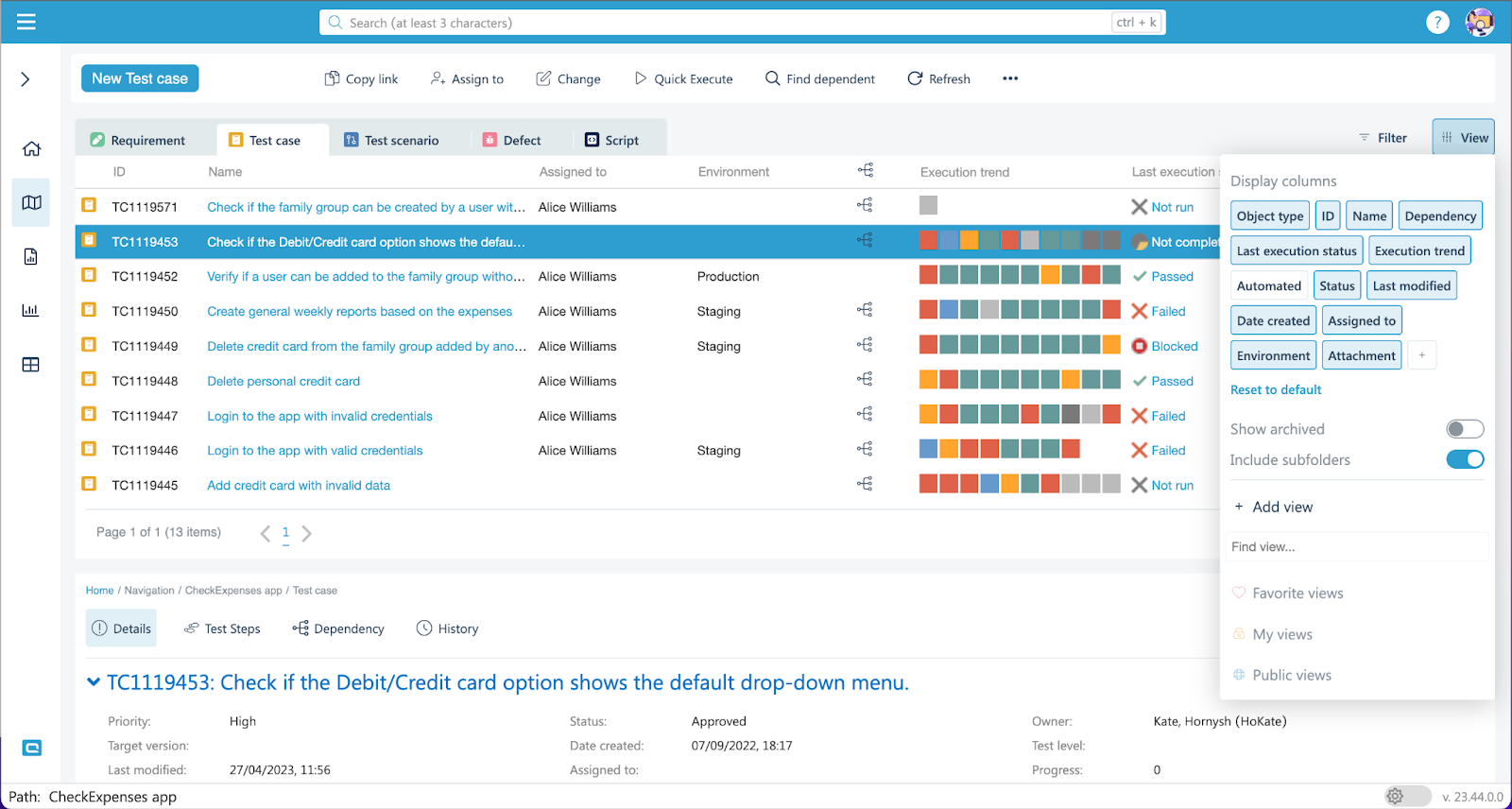Open the reports bar chart sidebar icon
The height and width of the screenshot is (809, 1512).
(31, 310)
